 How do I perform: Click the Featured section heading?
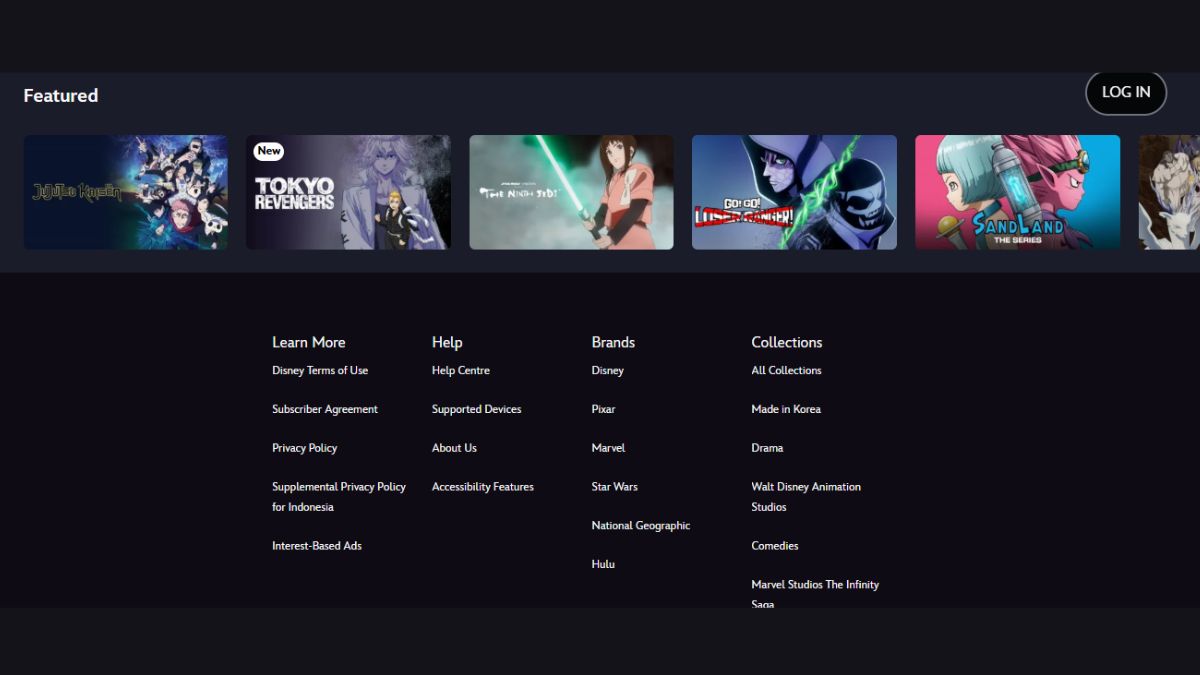(x=61, y=96)
